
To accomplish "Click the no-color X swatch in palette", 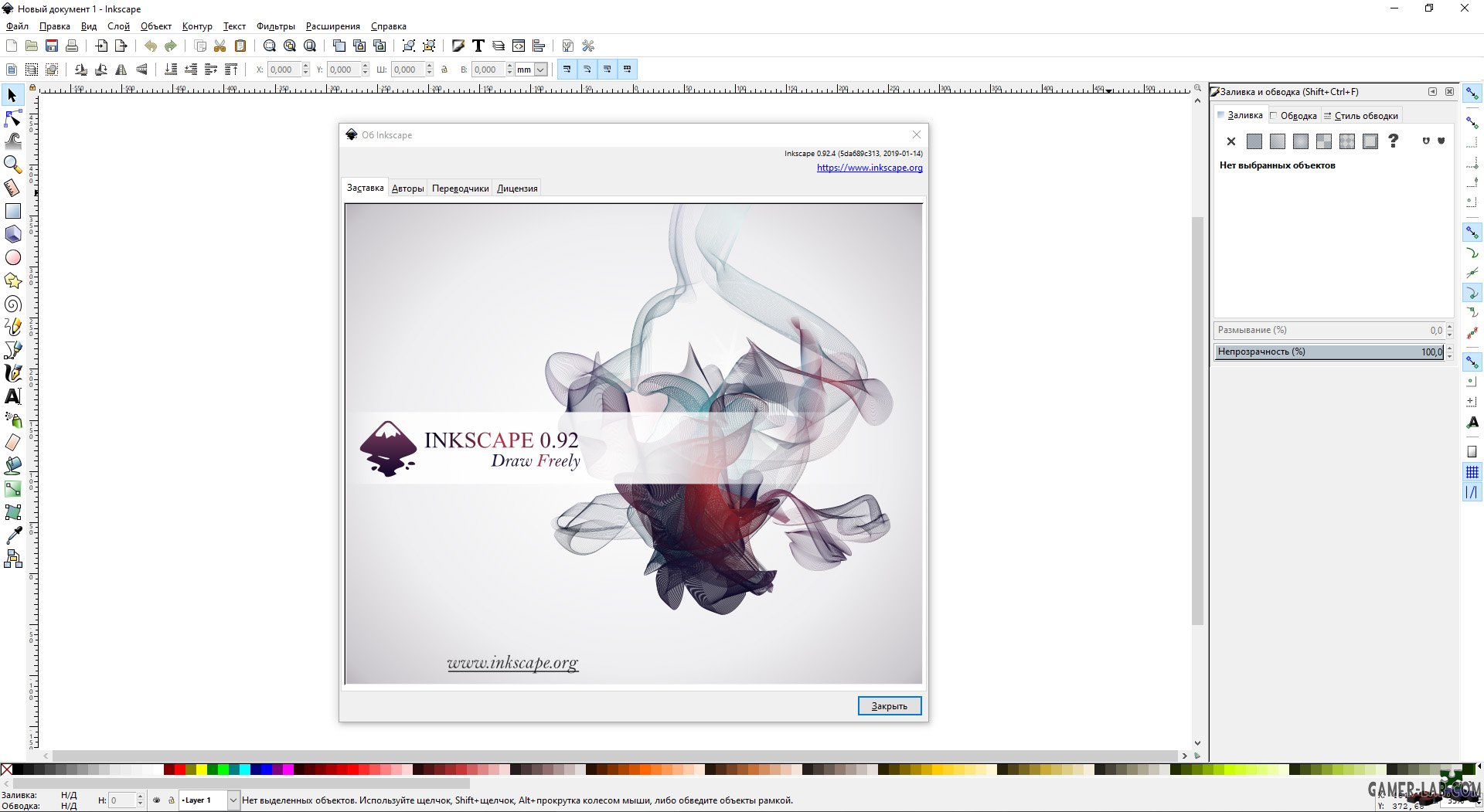I will click(x=6, y=770).
